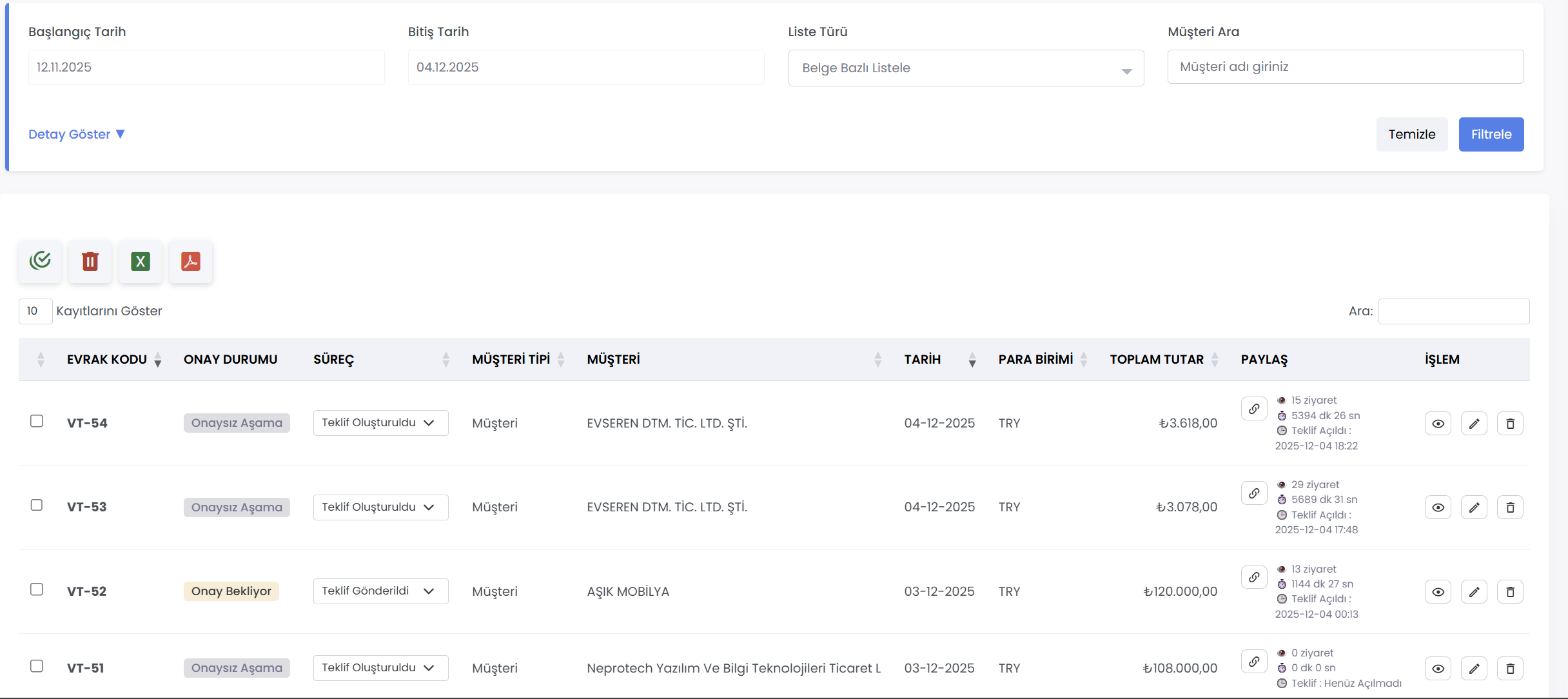Click the VT-51 document code

(86, 668)
